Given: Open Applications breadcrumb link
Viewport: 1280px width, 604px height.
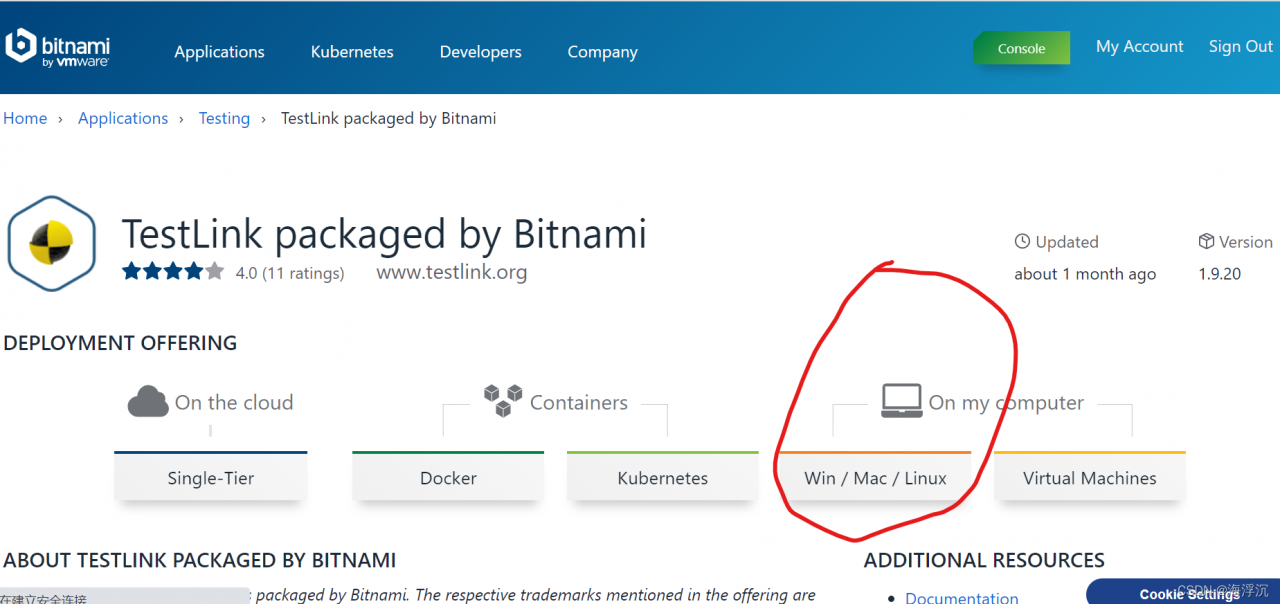Looking at the screenshot, I should click(x=123, y=118).
